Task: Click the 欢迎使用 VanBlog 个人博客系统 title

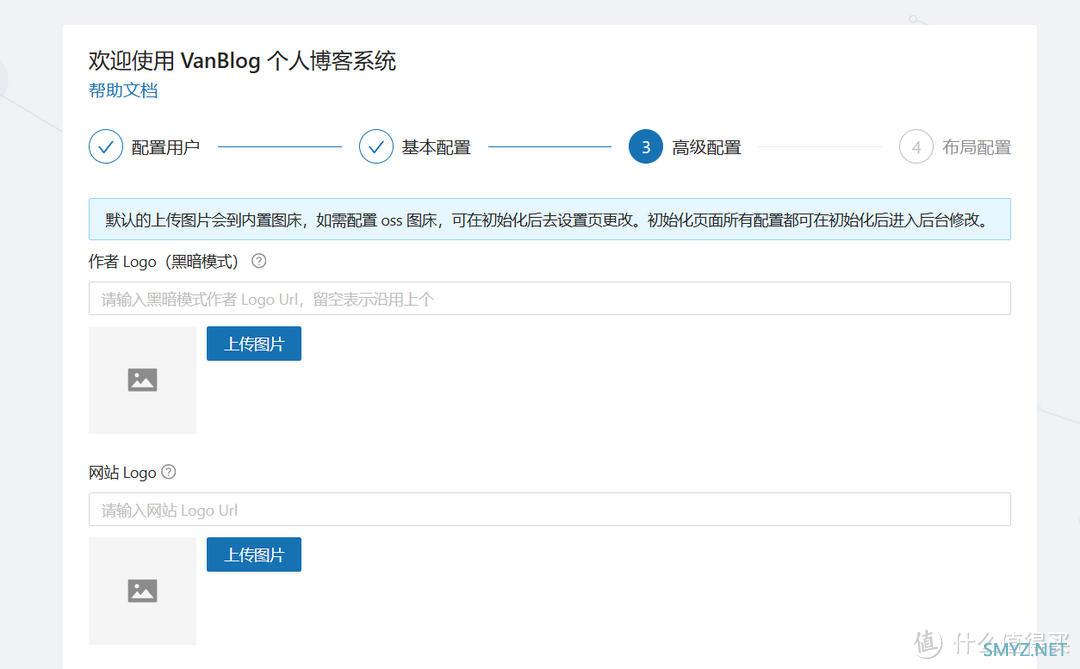Action: pos(242,61)
